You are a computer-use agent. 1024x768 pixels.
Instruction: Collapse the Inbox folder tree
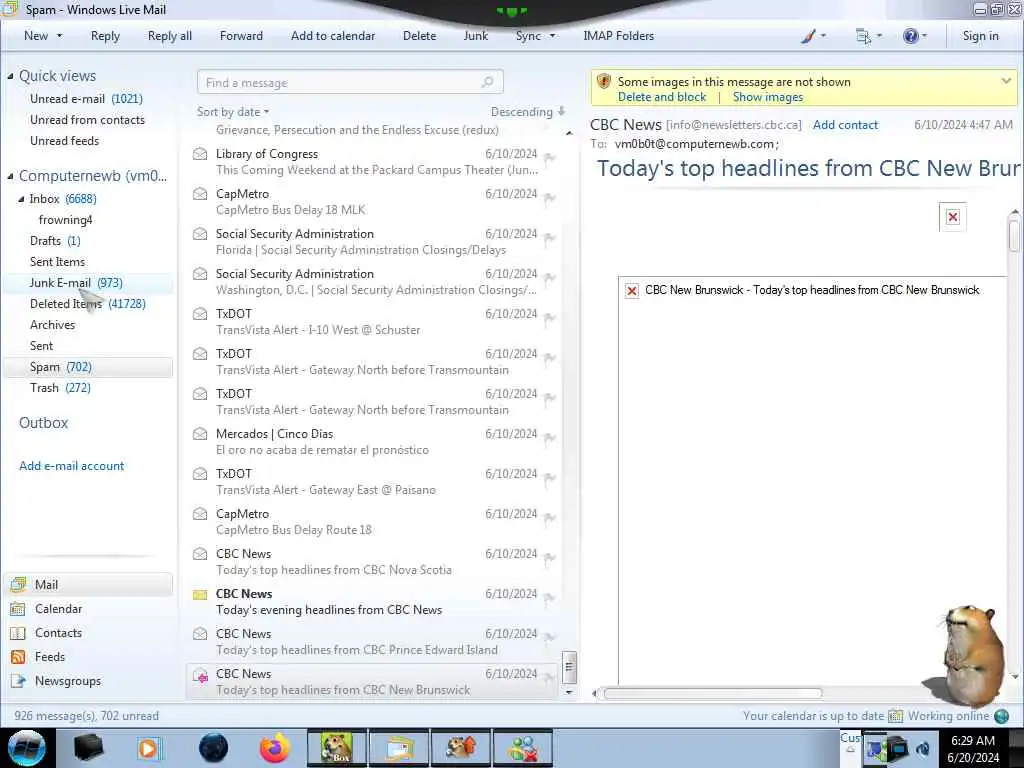click(21, 199)
